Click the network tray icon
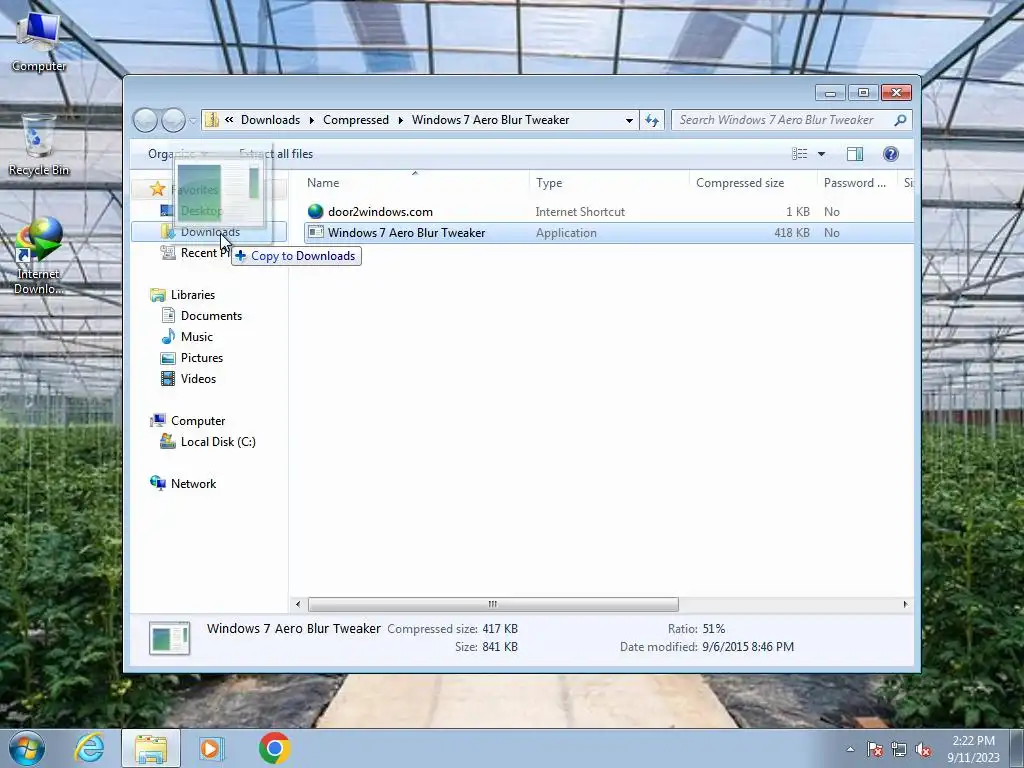The width and height of the screenshot is (1024, 768). pyautogui.click(x=899, y=750)
